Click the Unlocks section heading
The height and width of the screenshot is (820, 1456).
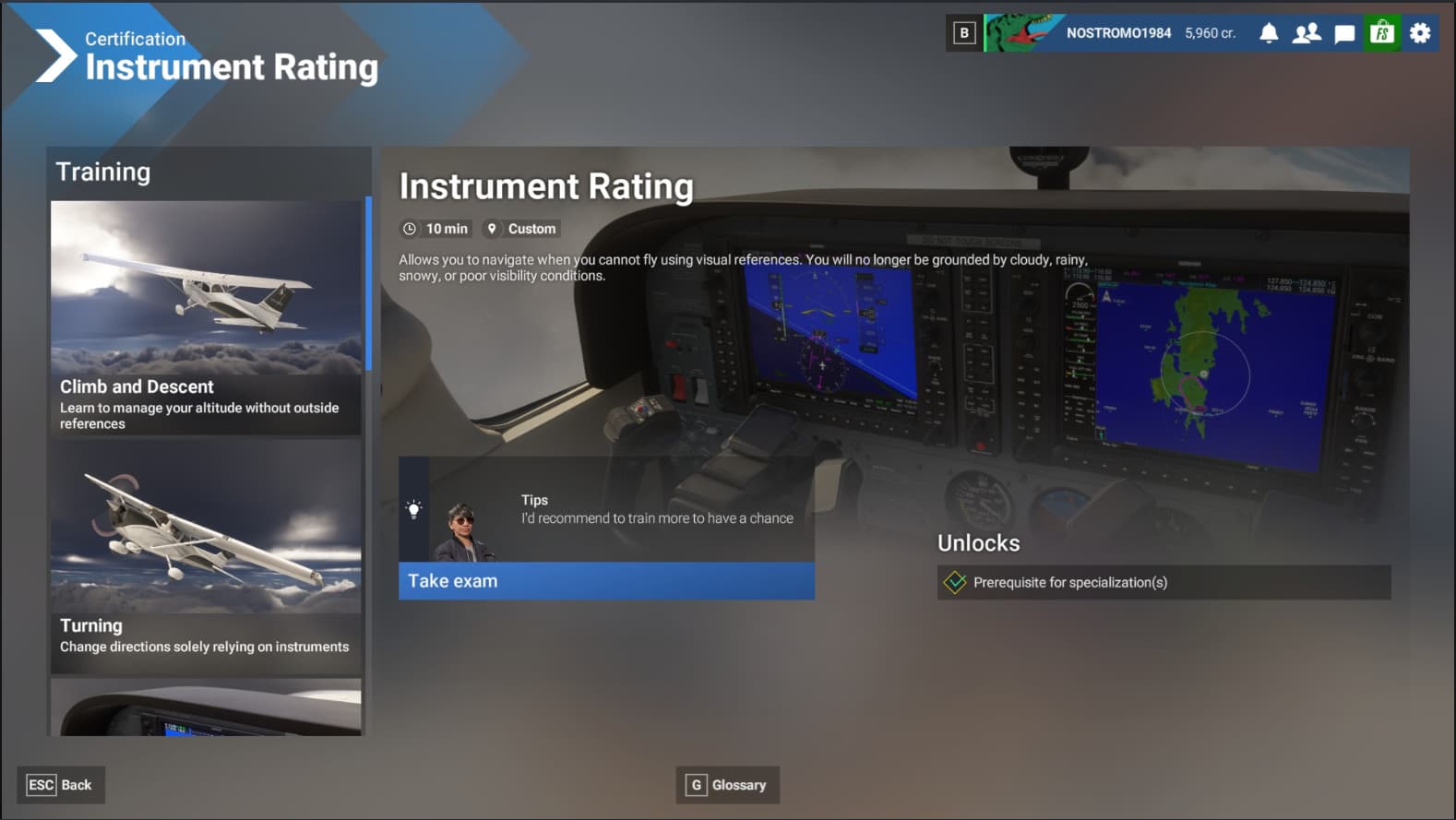[x=978, y=543]
